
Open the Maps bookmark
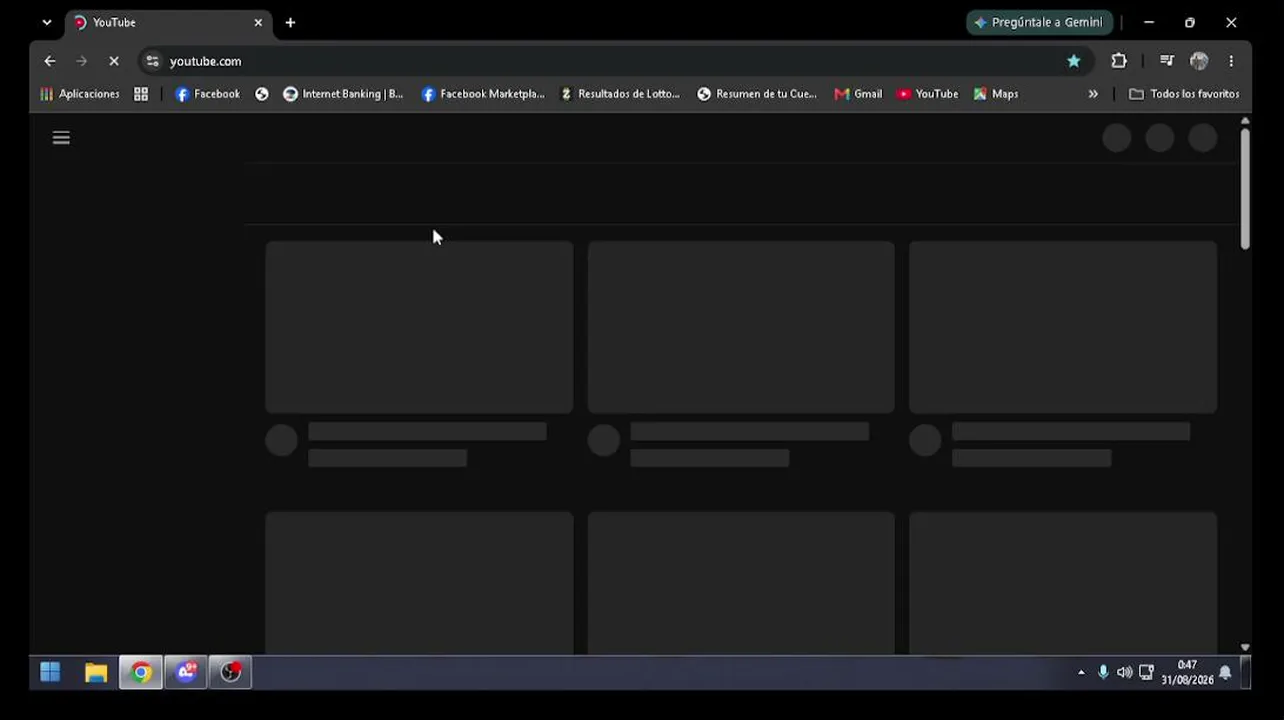(x=996, y=94)
